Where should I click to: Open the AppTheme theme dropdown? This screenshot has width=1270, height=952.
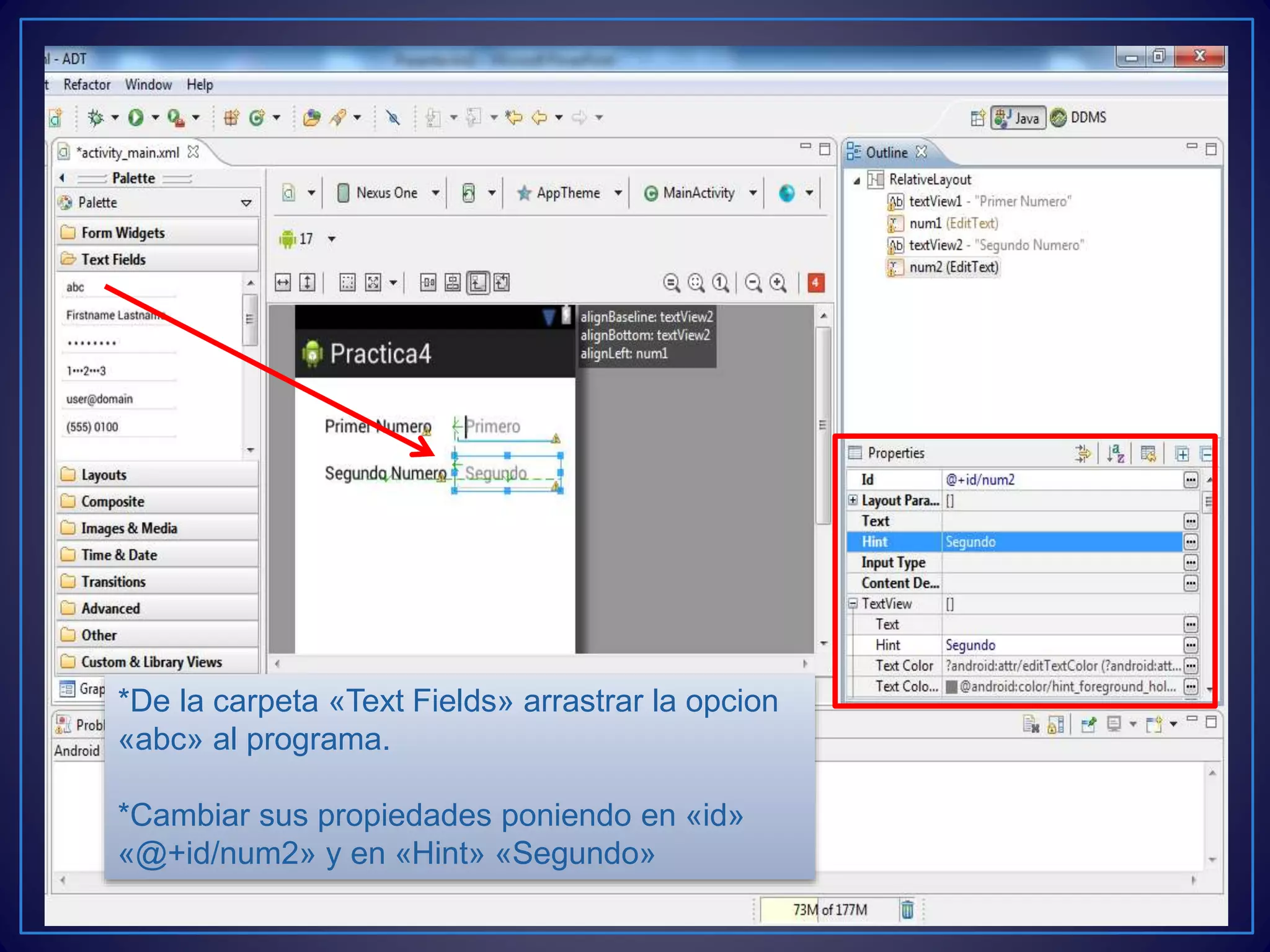[569, 193]
